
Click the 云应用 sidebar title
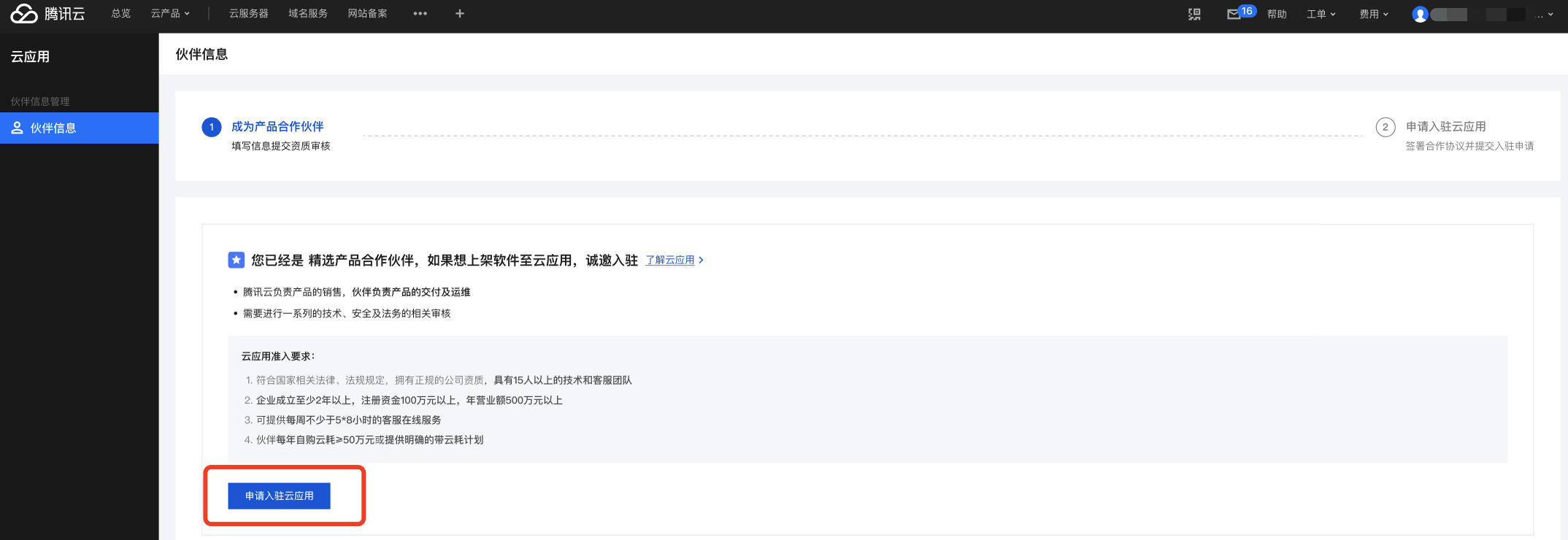point(30,57)
